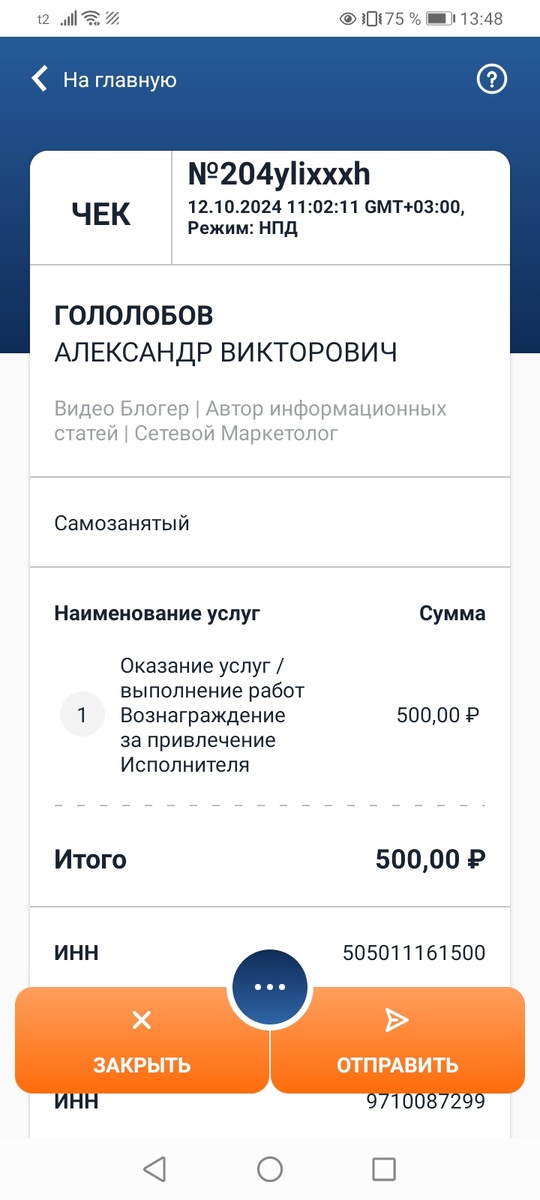Tap the Android back triangle button

pyautogui.click(x=154, y=1168)
